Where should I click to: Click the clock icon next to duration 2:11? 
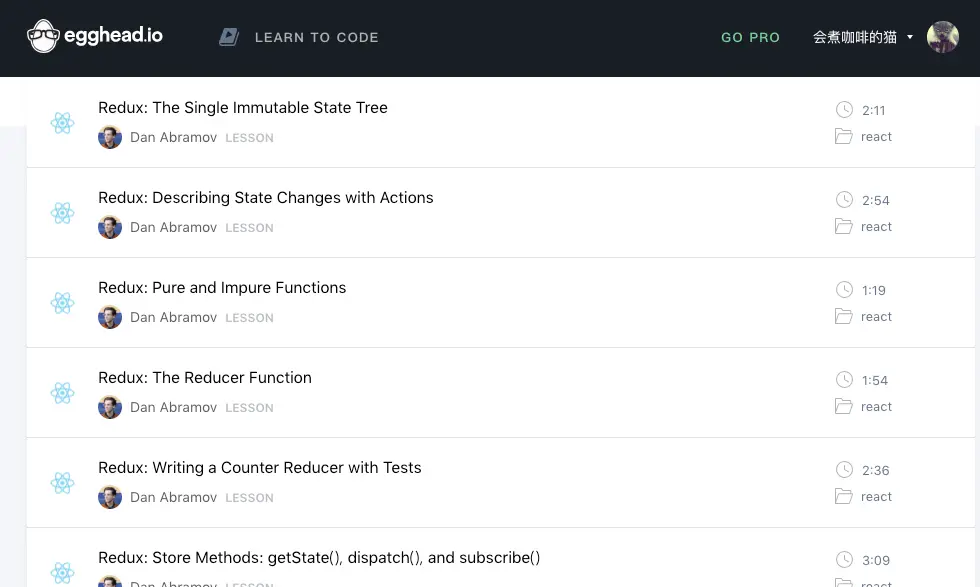(x=843, y=110)
